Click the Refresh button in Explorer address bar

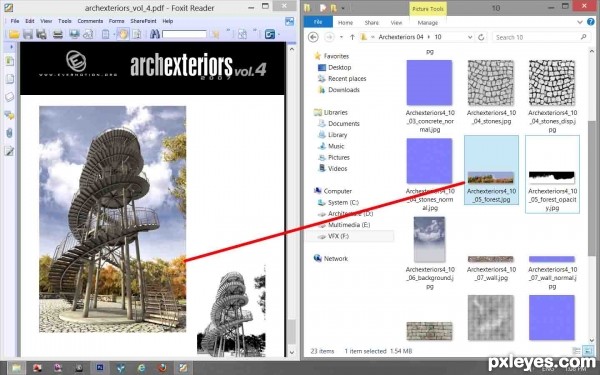coord(481,37)
